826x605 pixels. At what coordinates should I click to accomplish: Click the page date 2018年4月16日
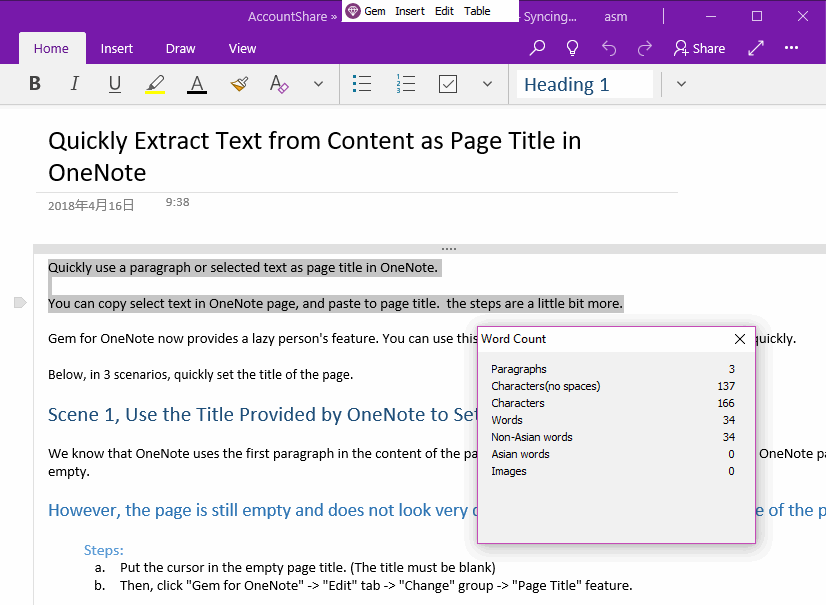tap(91, 205)
